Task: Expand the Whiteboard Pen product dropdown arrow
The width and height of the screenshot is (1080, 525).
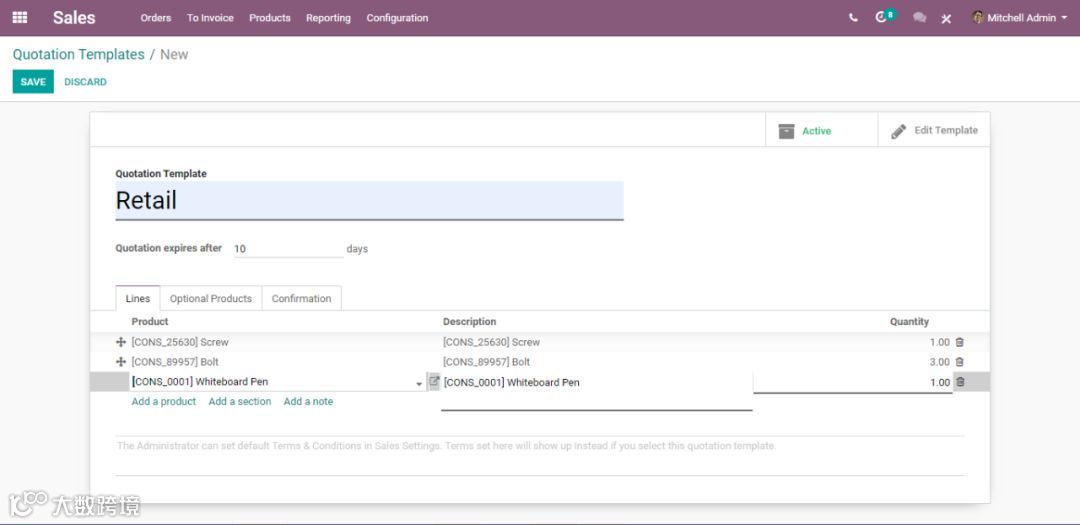Action: click(419, 384)
